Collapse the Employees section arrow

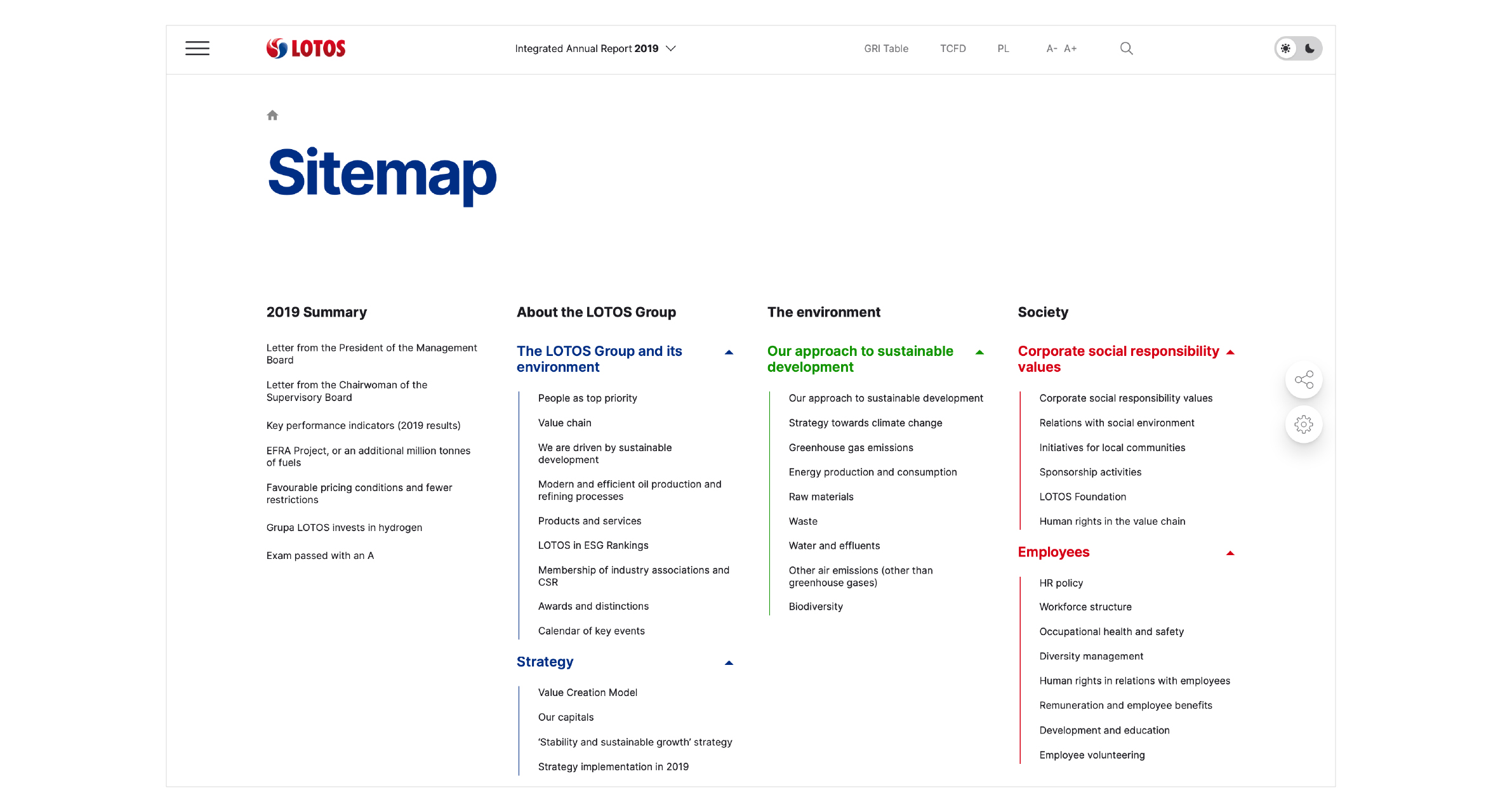[x=1230, y=553]
